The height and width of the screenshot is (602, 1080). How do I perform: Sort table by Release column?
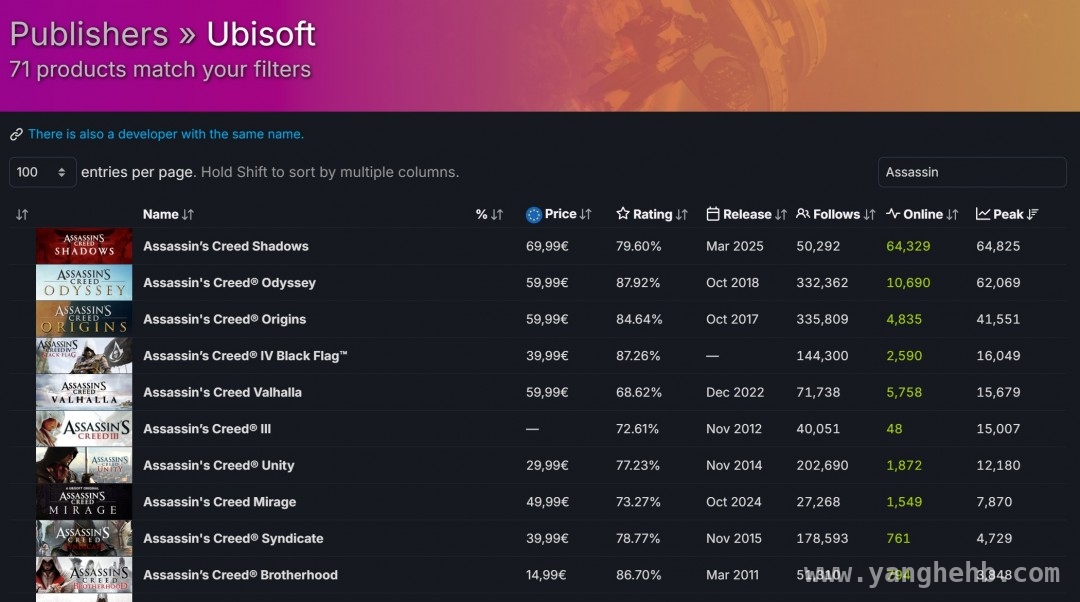coord(746,214)
